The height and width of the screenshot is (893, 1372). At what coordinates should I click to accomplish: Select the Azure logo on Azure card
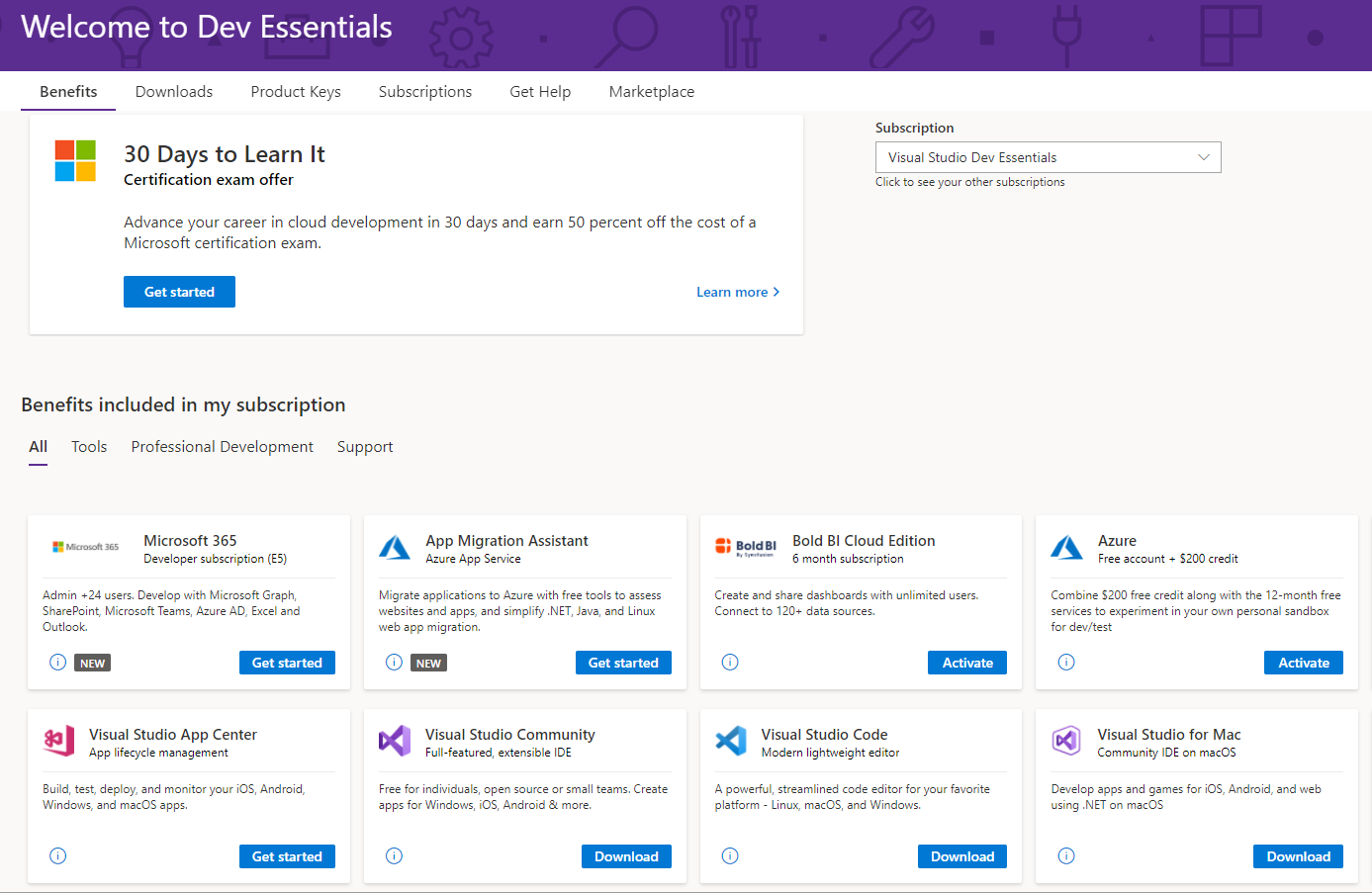pyautogui.click(x=1066, y=547)
